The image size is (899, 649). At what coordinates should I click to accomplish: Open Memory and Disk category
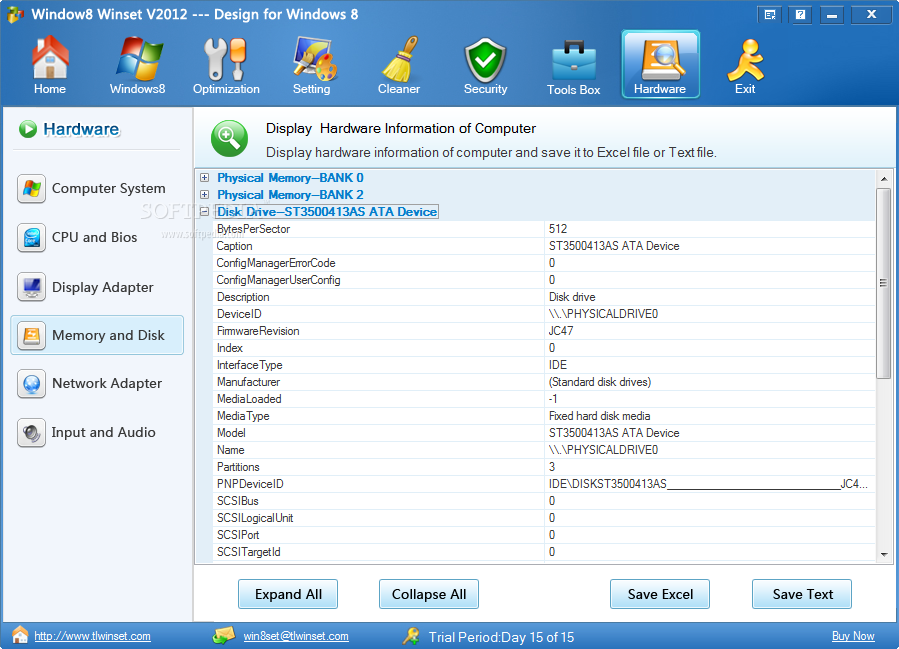point(97,335)
